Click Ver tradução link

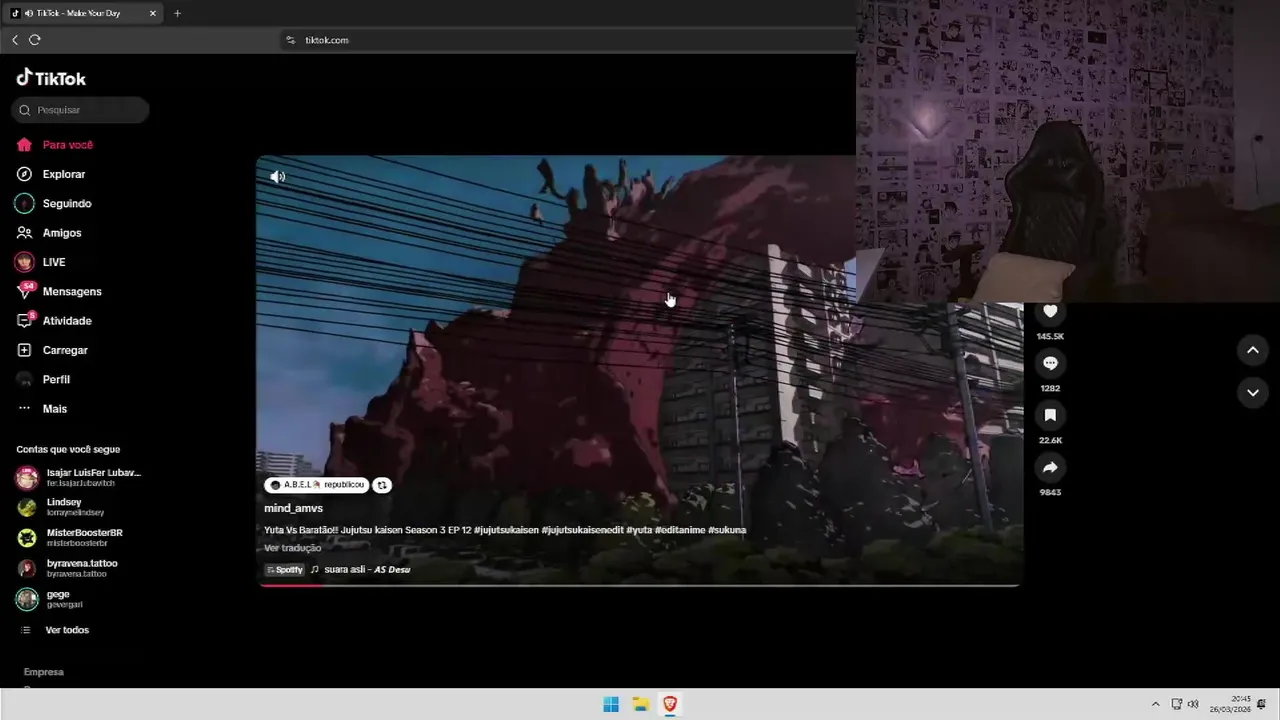292,548
